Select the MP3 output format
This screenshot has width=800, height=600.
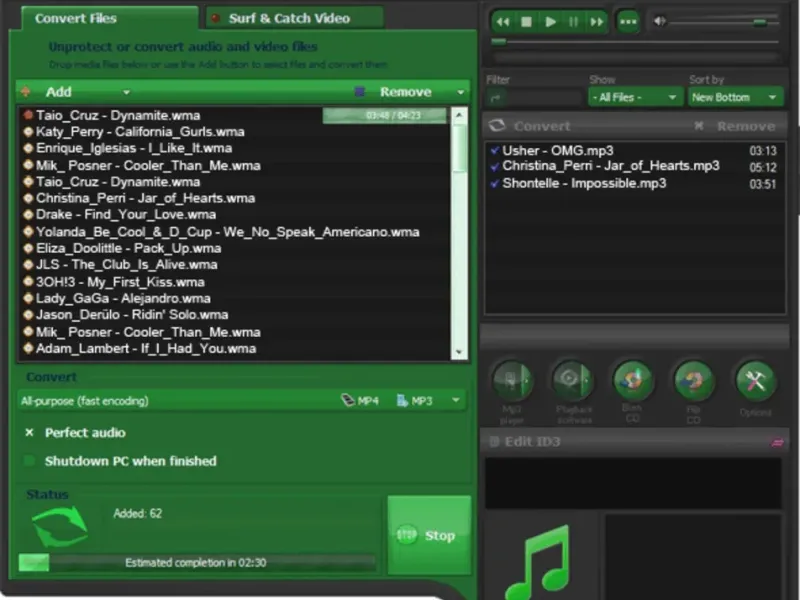[414, 401]
